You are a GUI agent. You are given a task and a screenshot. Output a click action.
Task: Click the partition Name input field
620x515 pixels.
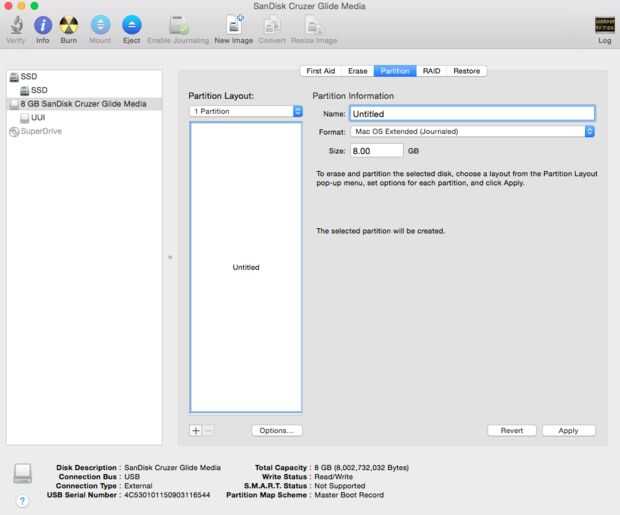(x=472, y=114)
